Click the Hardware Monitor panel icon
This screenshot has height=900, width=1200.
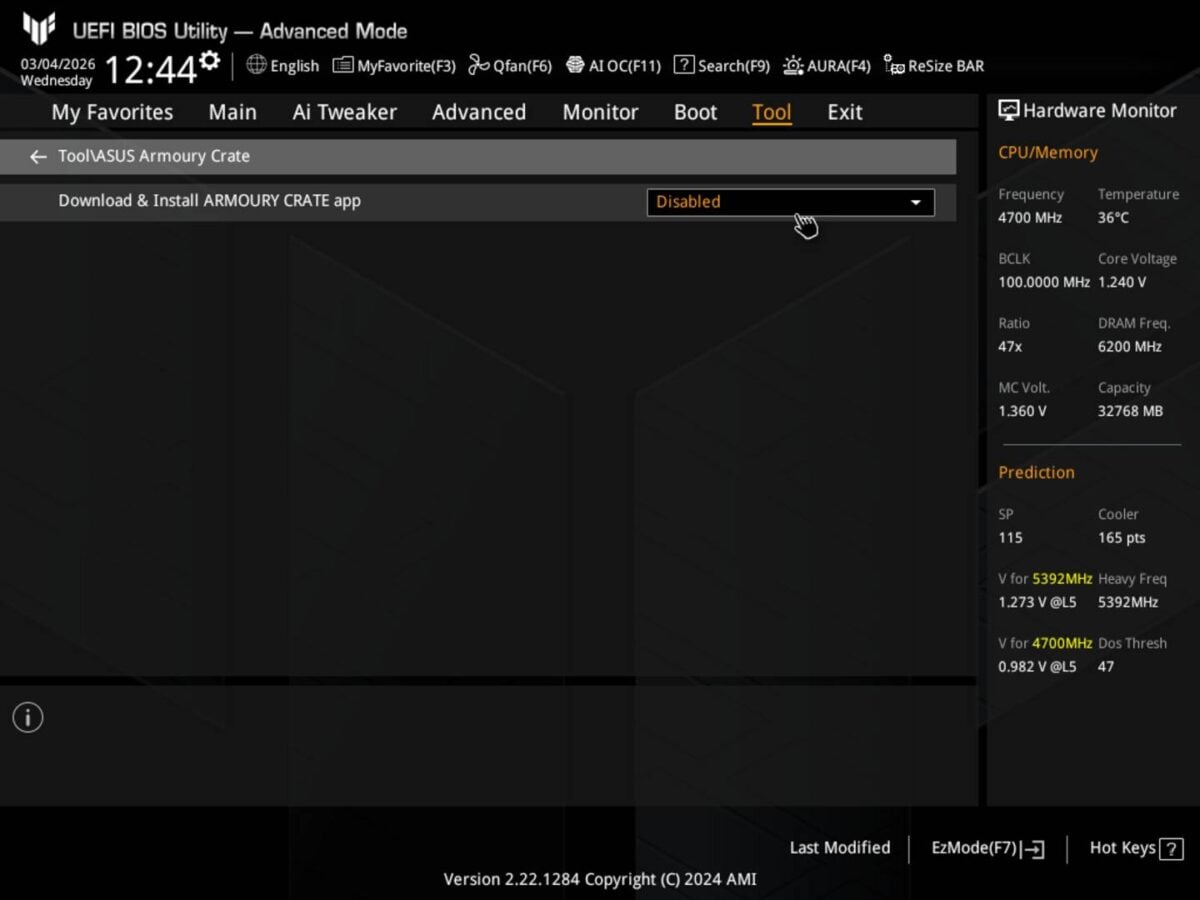[1009, 110]
